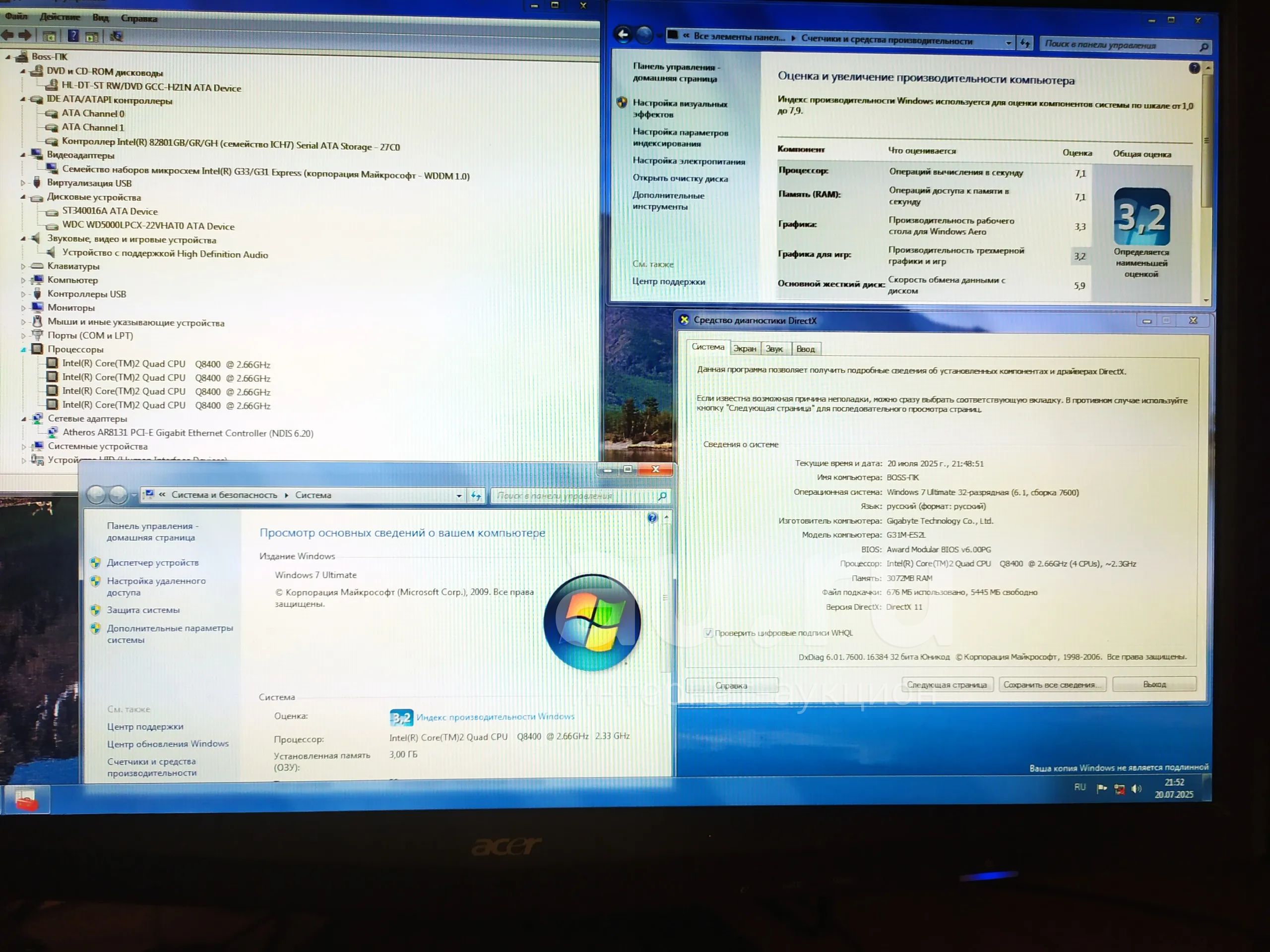Screen dimensions: 1270x952
Task: Select the ATA Channel 0 entry
Action: (x=92, y=114)
